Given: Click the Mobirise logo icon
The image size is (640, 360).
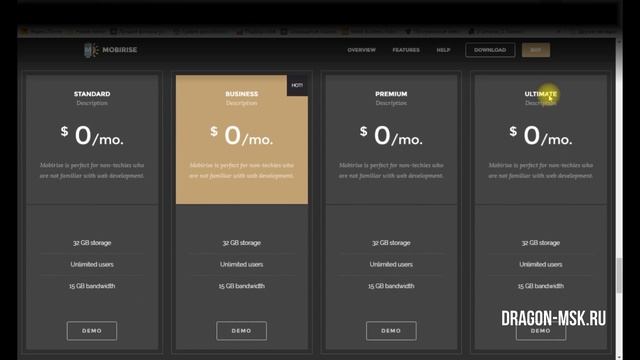Looking at the screenshot, I should [x=91, y=50].
